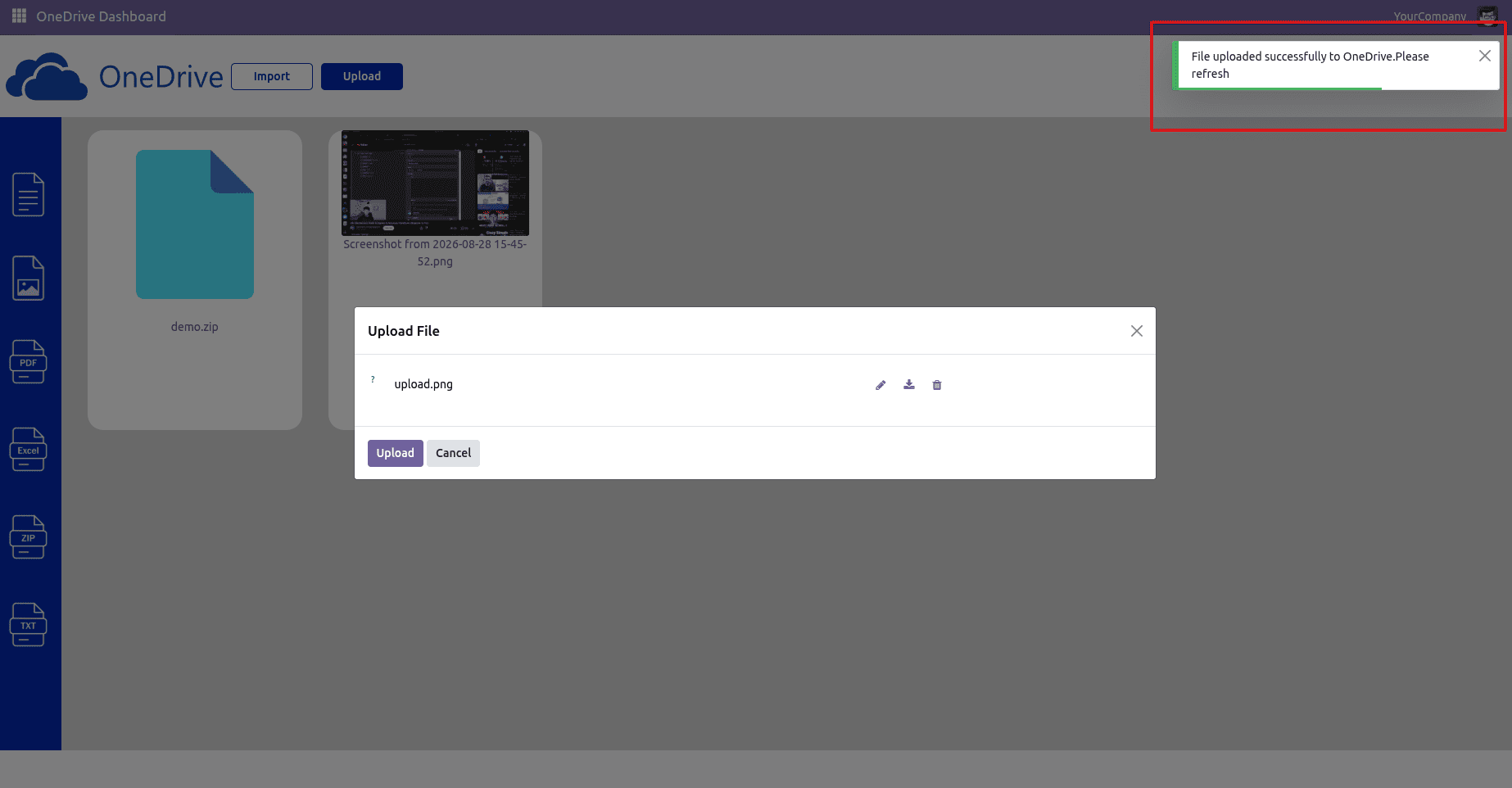Click the upload.png file type icon
This screenshot has height=788, width=1512.
coord(373,380)
